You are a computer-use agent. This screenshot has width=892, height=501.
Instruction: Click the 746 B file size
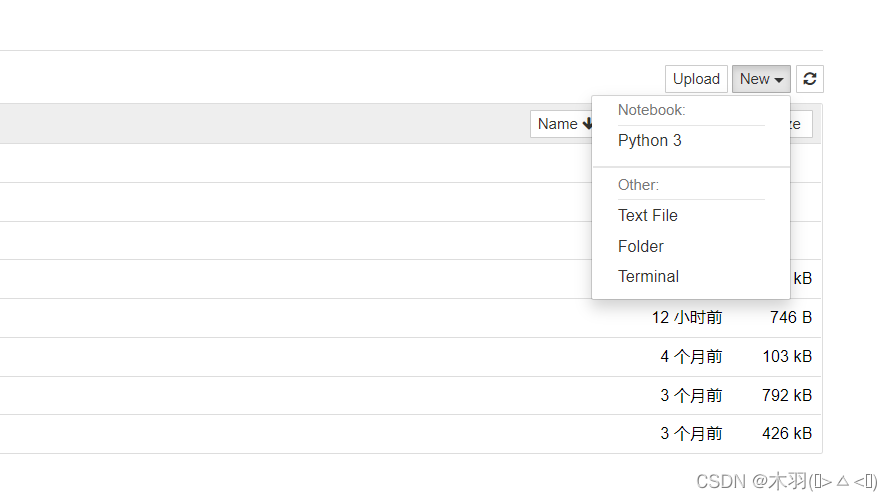coord(791,317)
